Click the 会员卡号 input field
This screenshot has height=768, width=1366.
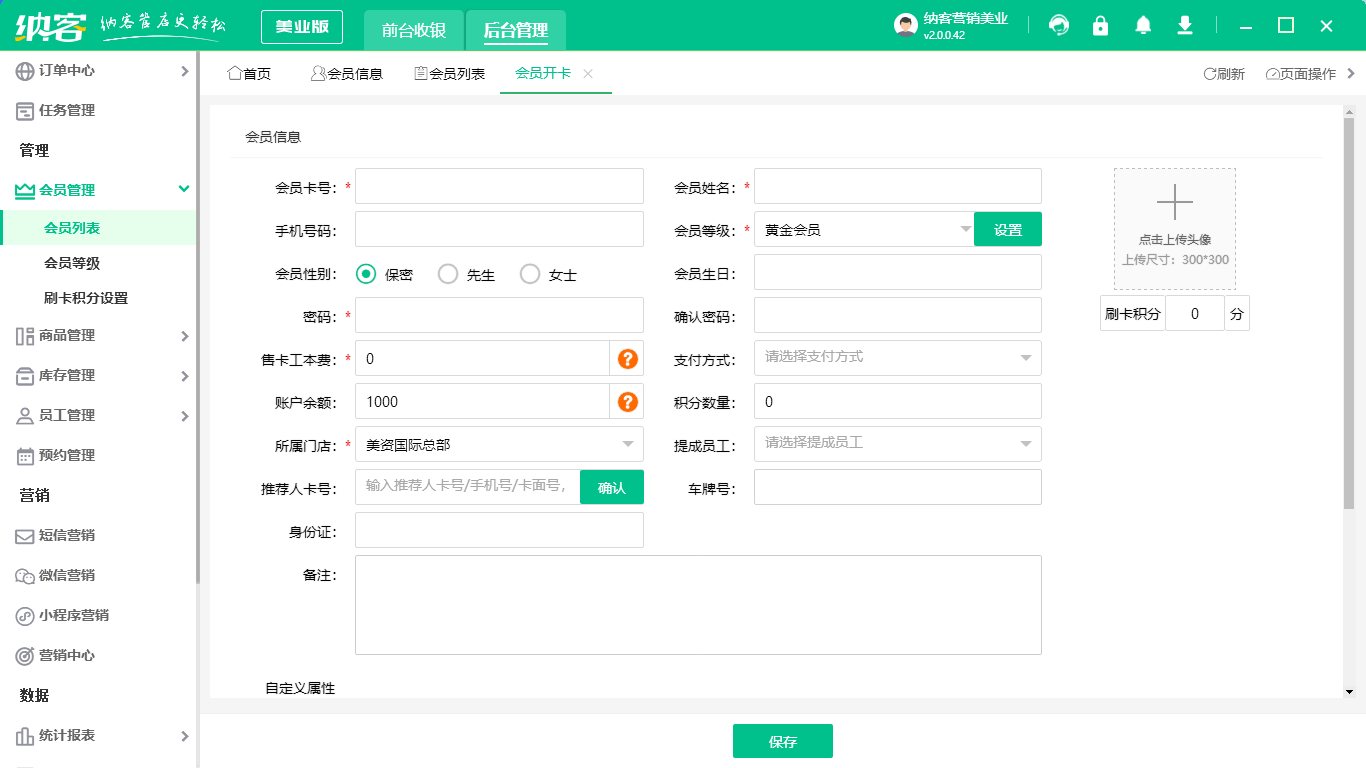click(x=499, y=186)
